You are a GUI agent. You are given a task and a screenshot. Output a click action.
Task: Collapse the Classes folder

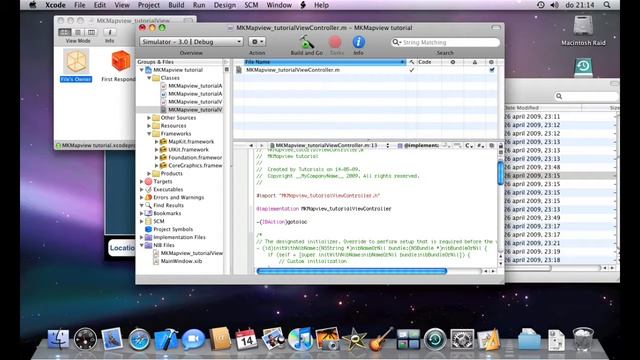pos(149,78)
